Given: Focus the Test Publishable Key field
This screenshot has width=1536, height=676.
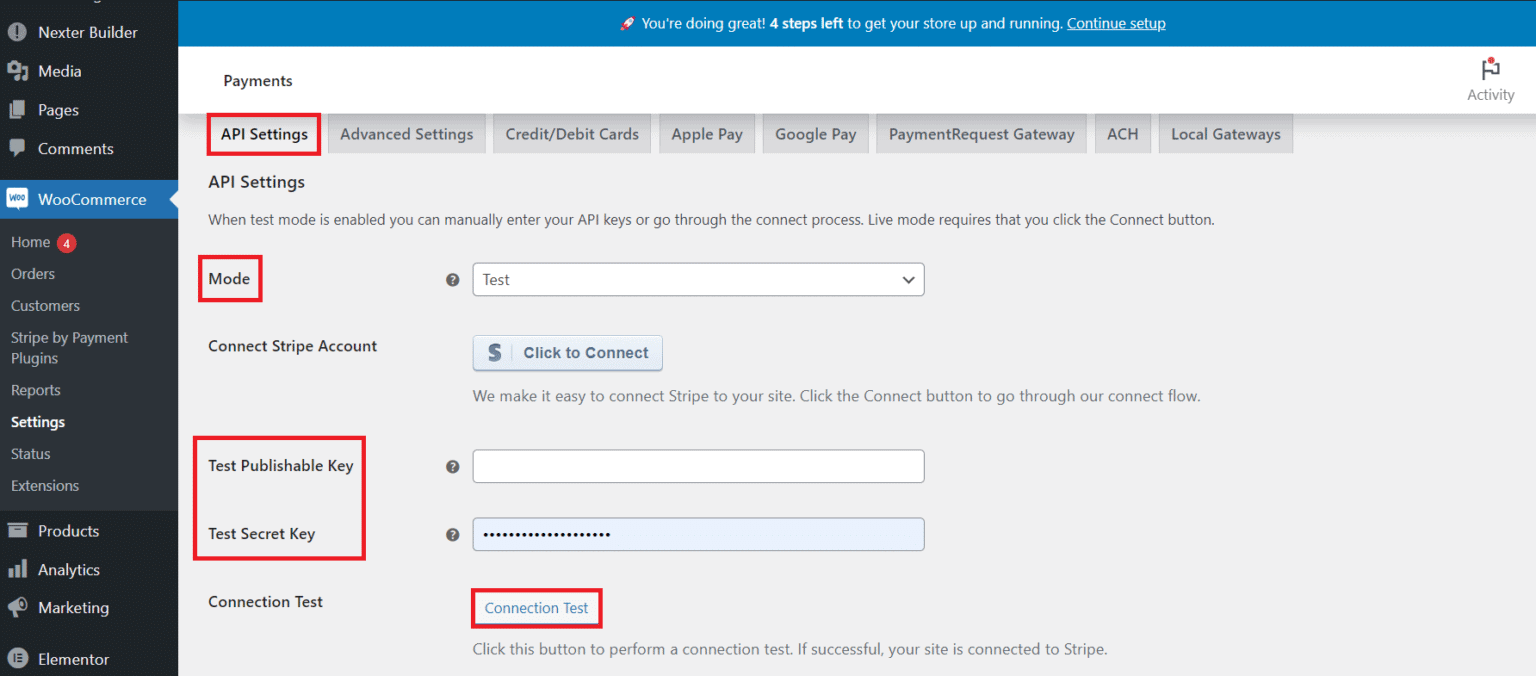Looking at the screenshot, I should [698, 466].
